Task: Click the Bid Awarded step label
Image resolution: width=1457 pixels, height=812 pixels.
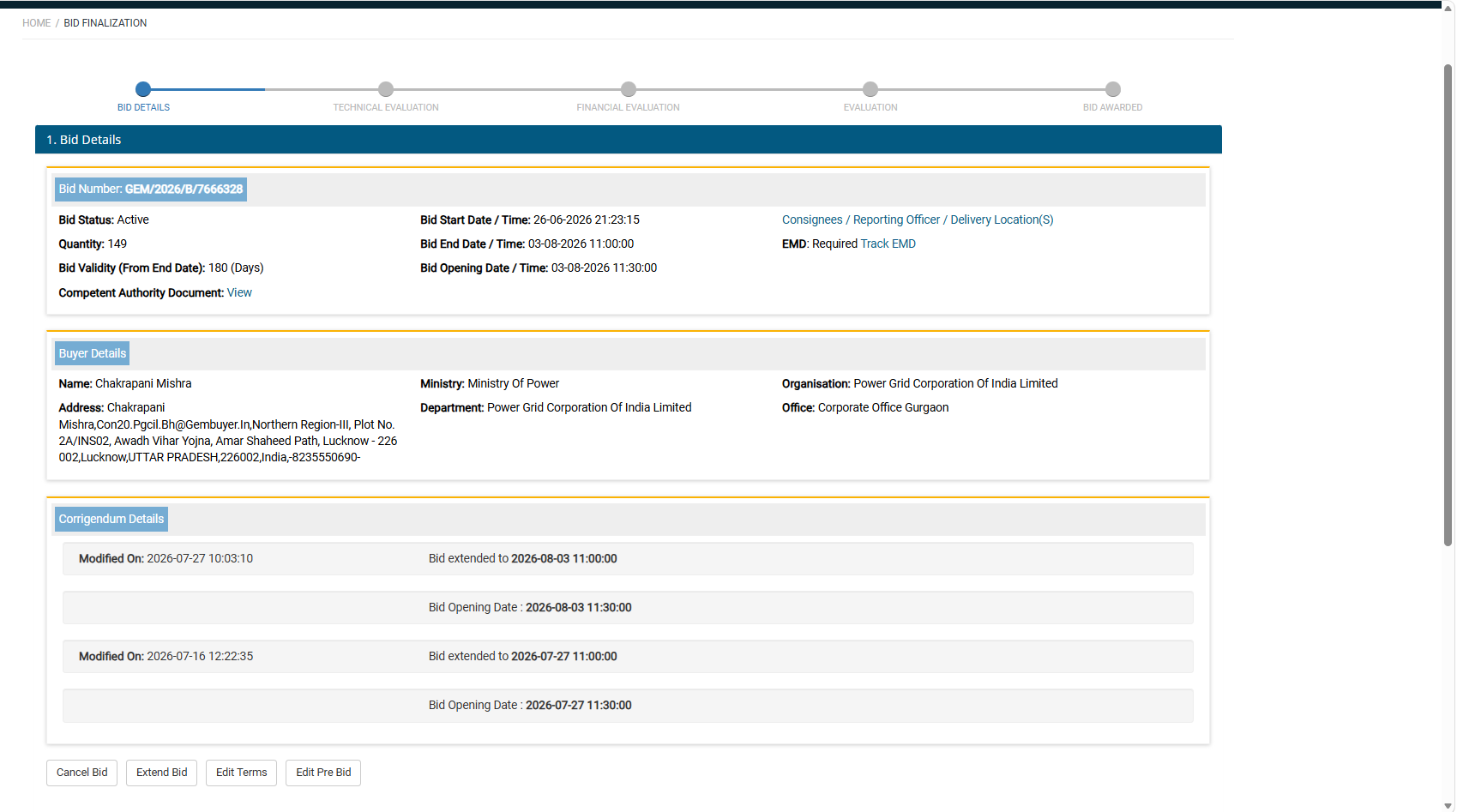Action: [x=1113, y=107]
